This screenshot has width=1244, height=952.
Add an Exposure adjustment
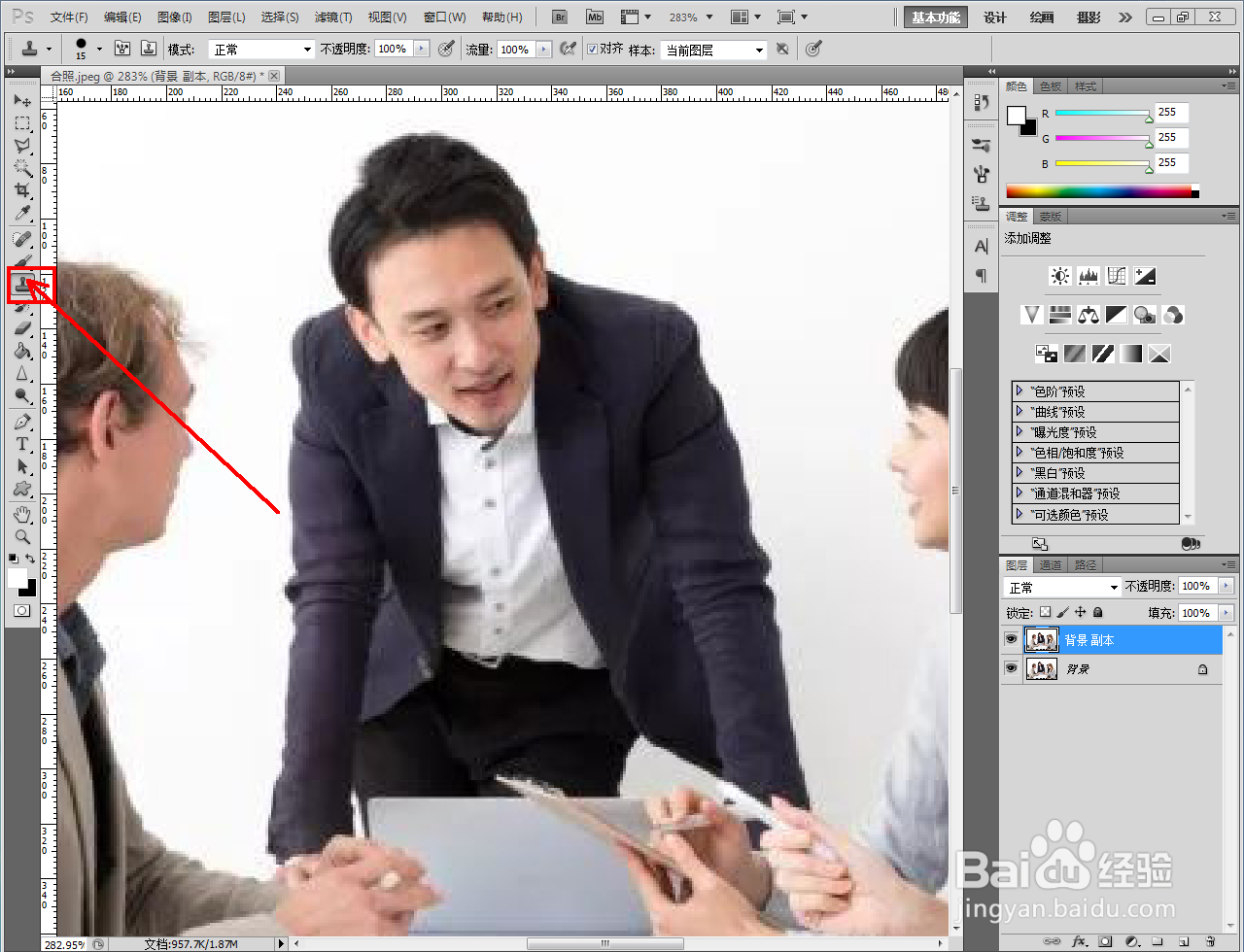tap(1145, 276)
